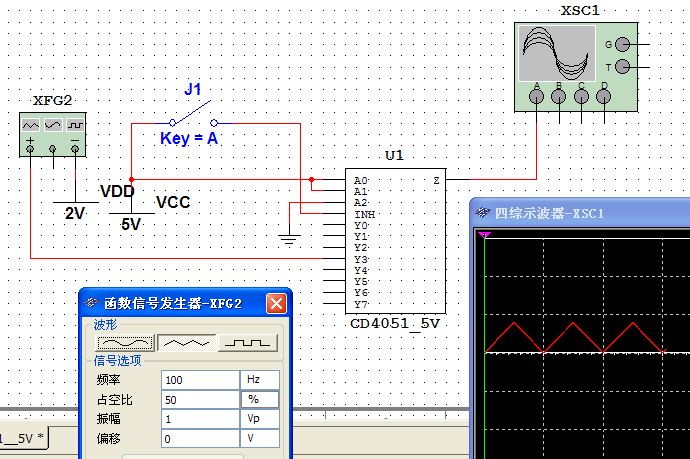Select the CD4051 chip U1
Screen dimensions: 690x459
click(395, 241)
